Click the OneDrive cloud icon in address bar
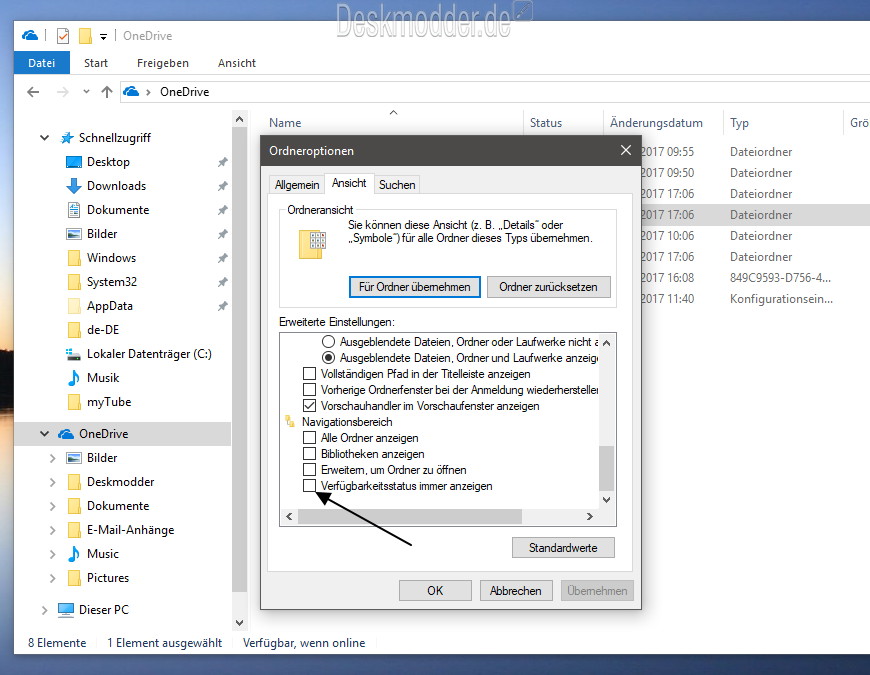 (131, 92)
